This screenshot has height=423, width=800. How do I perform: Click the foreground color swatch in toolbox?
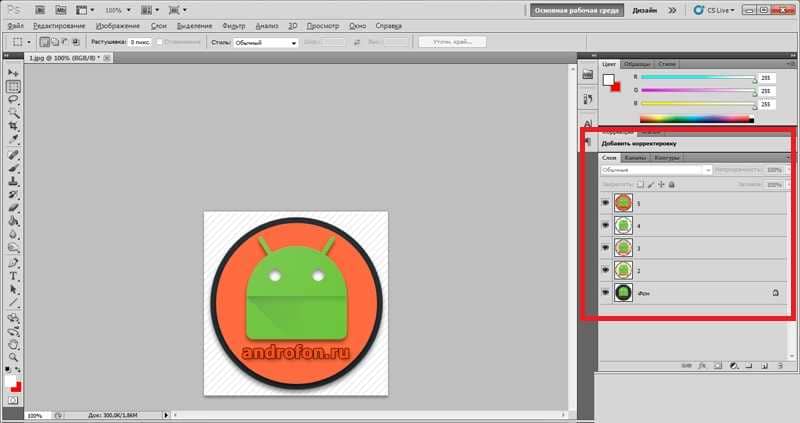click(x=11, y=381)
